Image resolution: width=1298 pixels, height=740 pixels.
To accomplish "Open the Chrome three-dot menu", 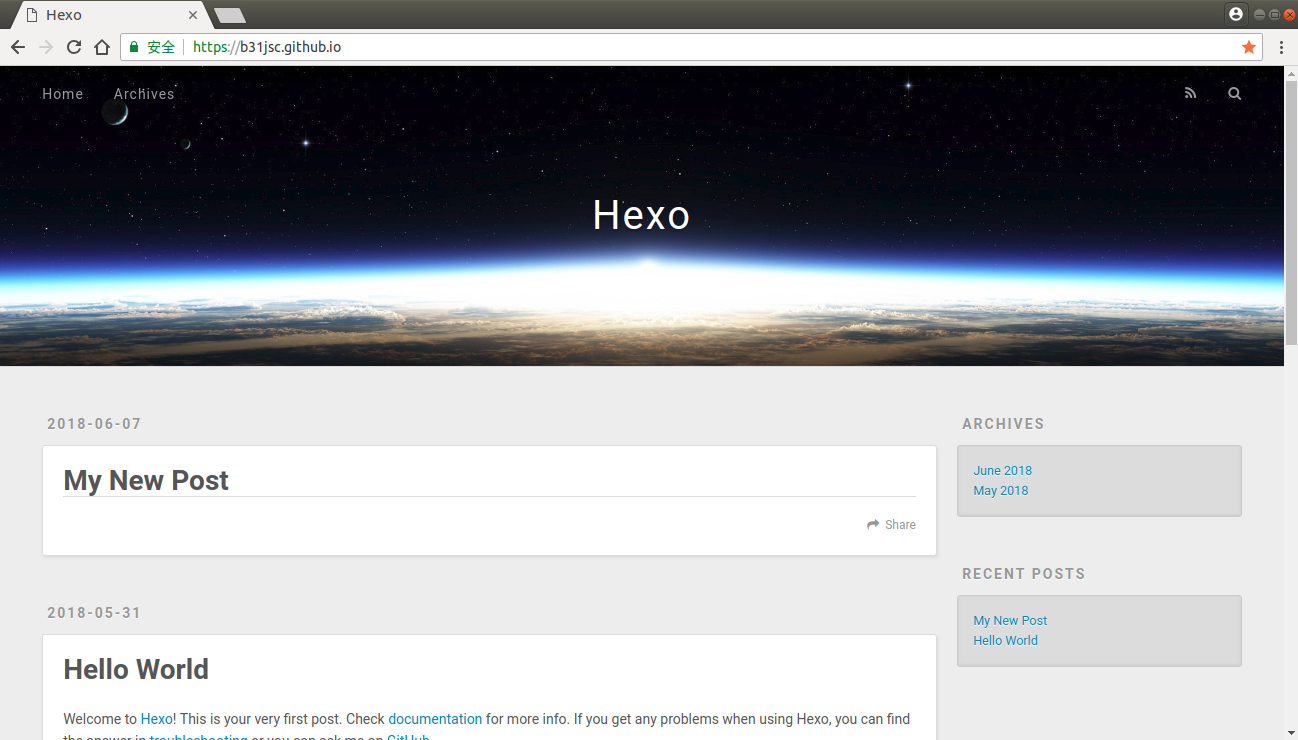I will pos(1281,47).
